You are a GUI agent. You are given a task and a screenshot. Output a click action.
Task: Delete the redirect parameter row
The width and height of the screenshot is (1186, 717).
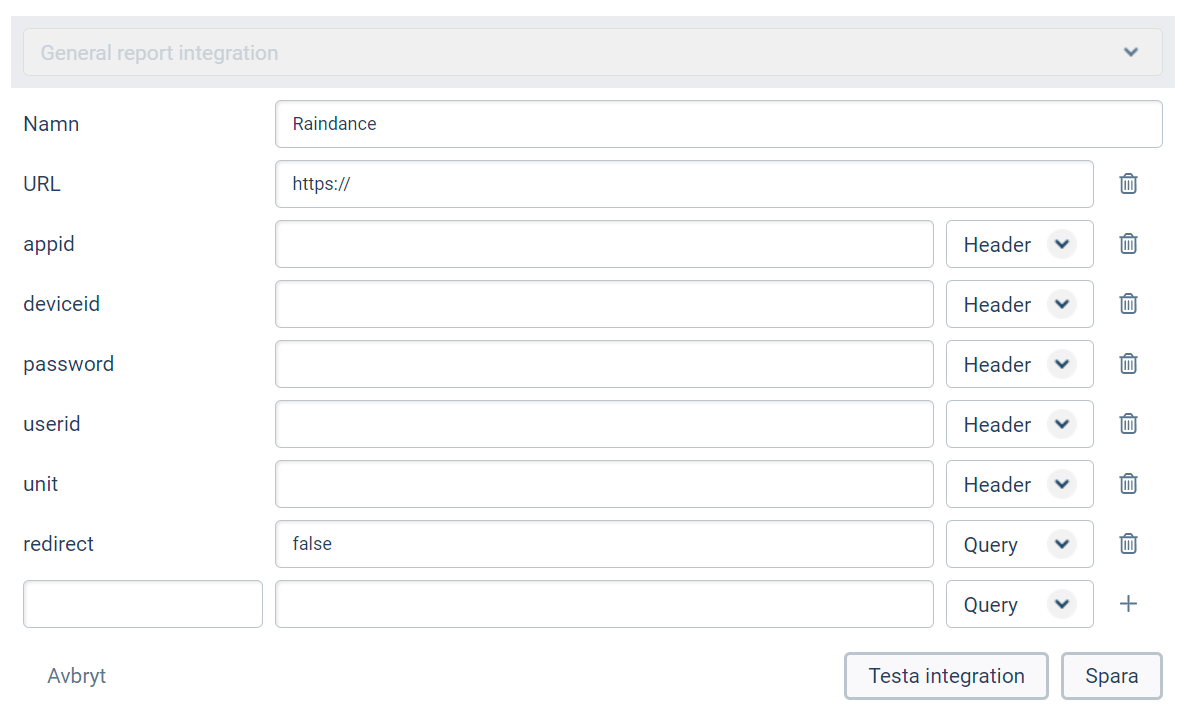tap(1128, 544)
